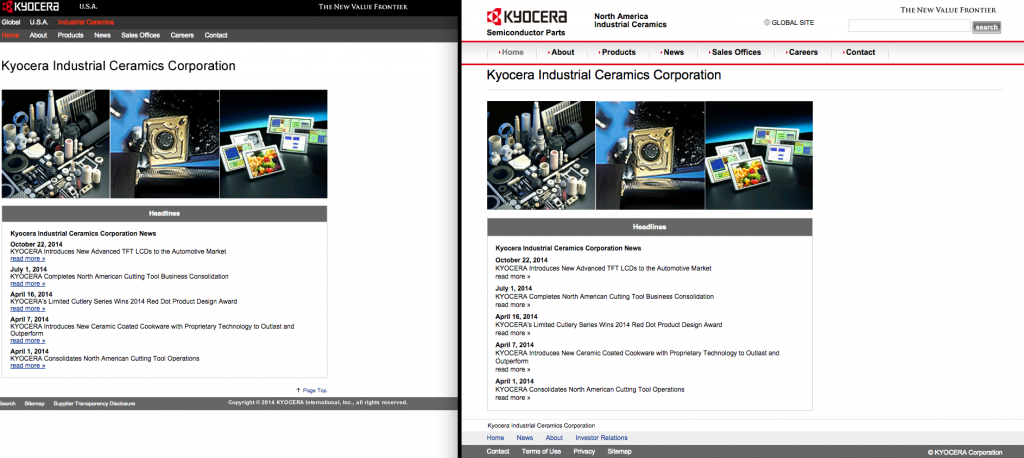Image resolution: width=1024 pixels, height=458 pixels.
Task: Open Careers in right page's white nav bar
Action: (x=802, y=52)
